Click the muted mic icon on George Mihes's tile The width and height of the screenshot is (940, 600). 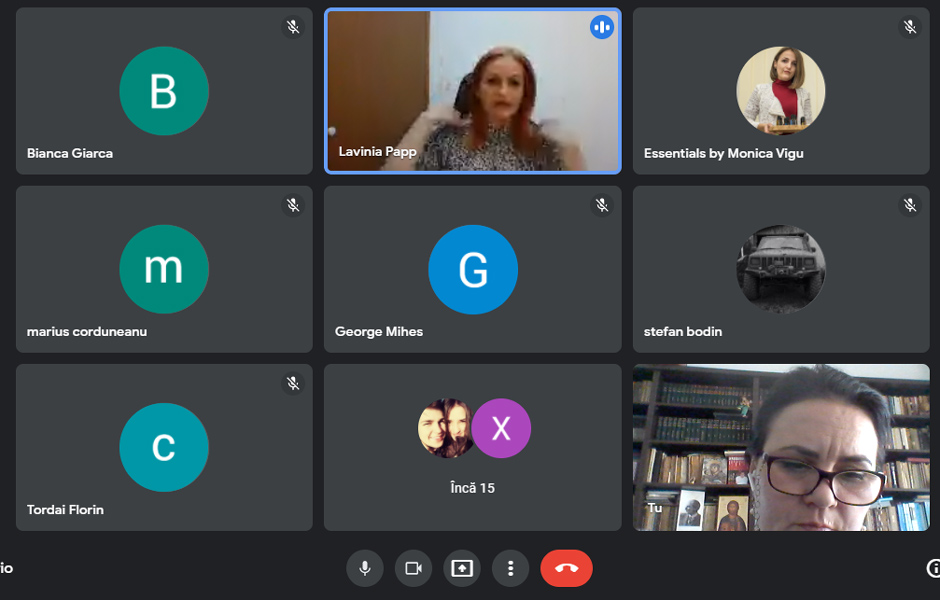[602, 205]
